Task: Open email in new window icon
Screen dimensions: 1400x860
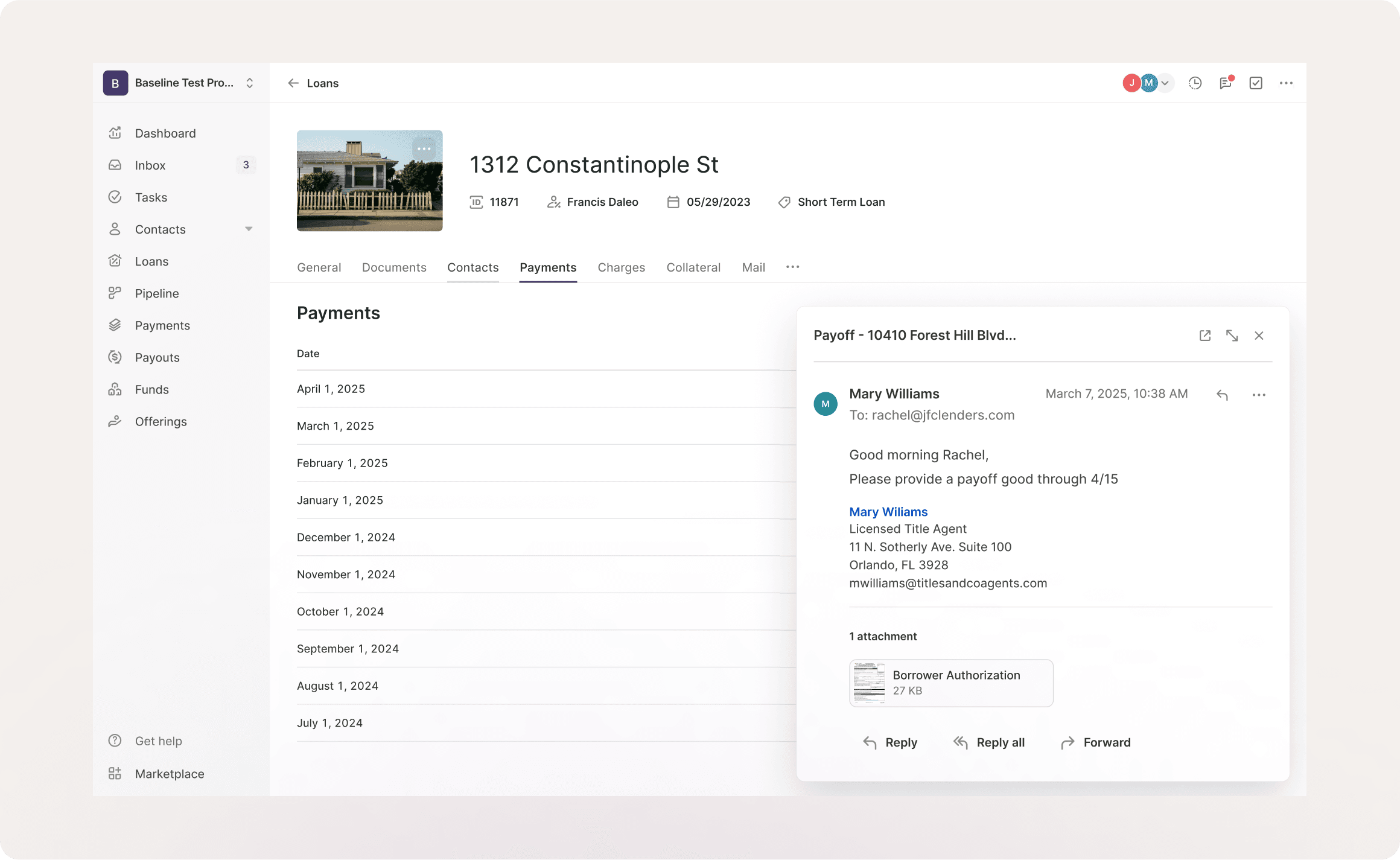Action: click(1204, 336)
